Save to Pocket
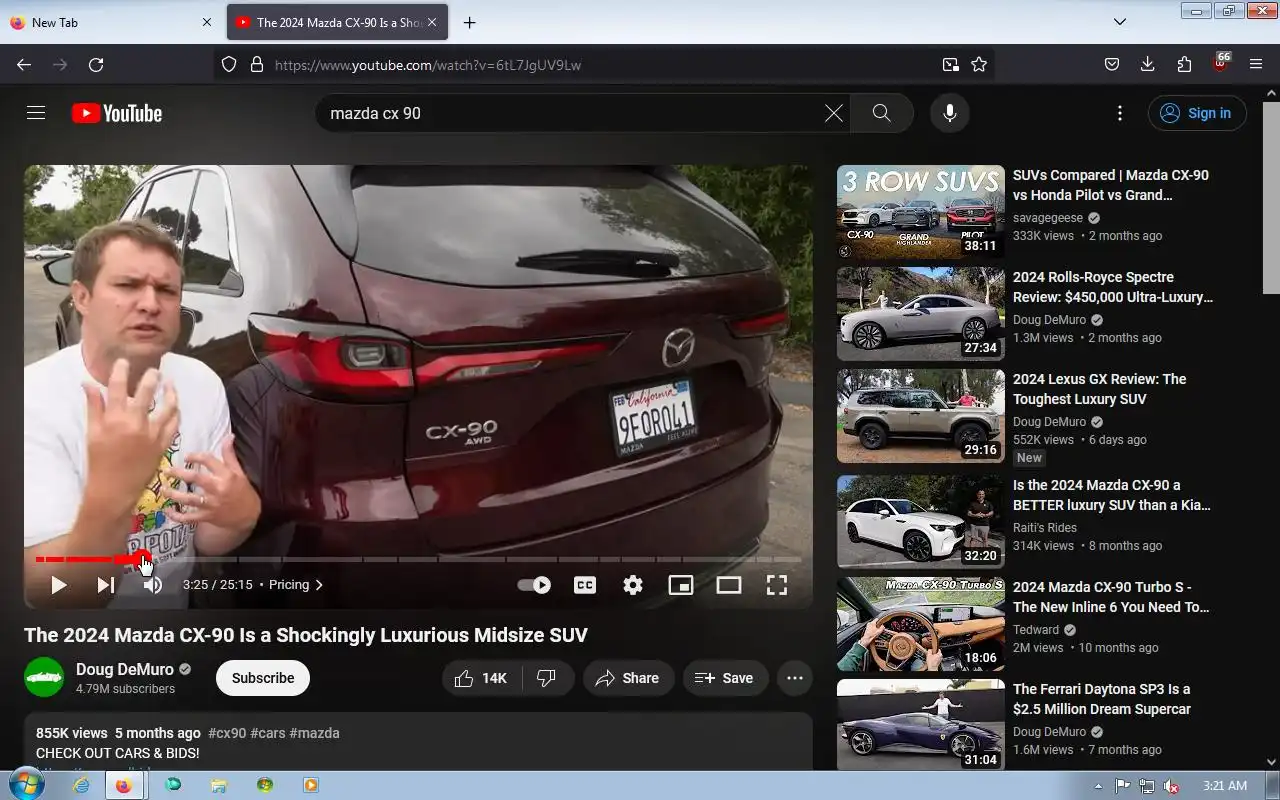The width and height of the screenshot is (1280, 800). click(x=1112, y=64)
